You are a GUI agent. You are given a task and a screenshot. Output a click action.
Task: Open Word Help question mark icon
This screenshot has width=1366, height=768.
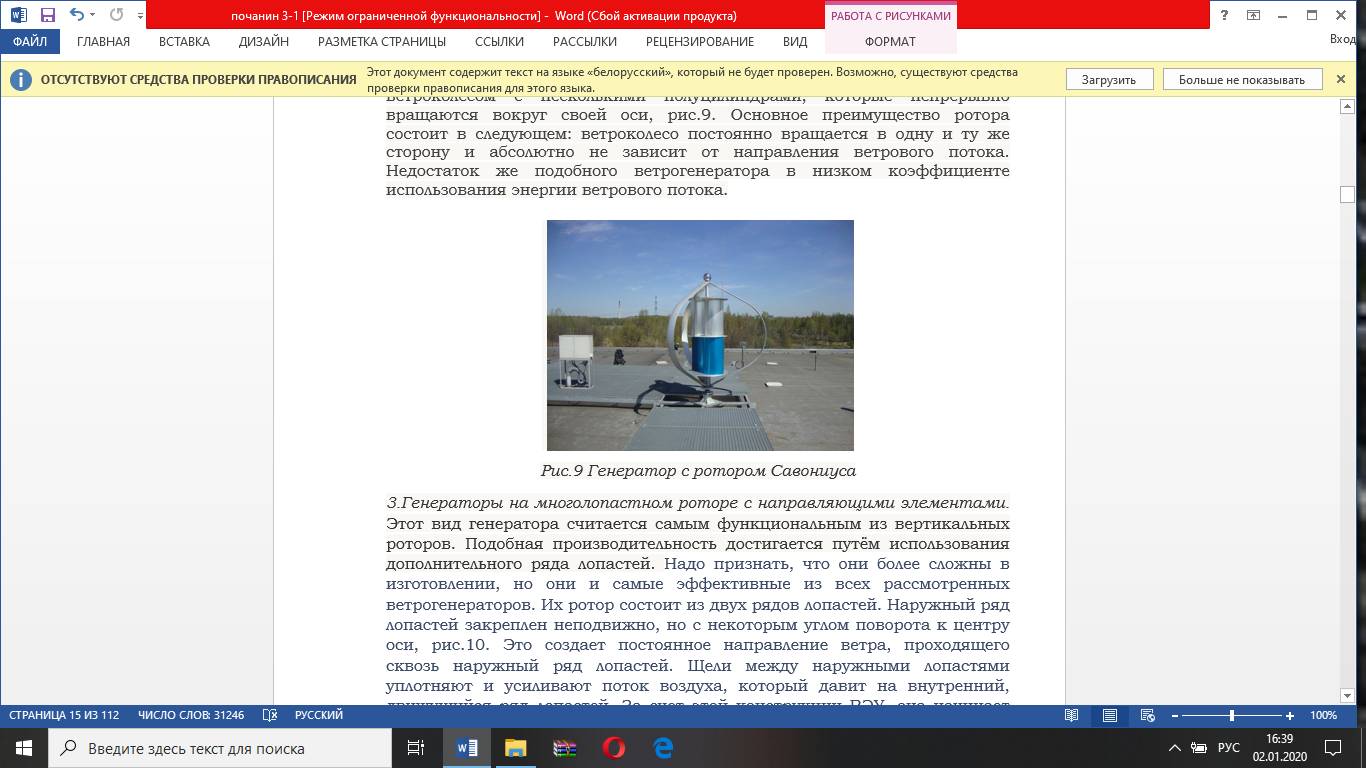pos(1224,15)
